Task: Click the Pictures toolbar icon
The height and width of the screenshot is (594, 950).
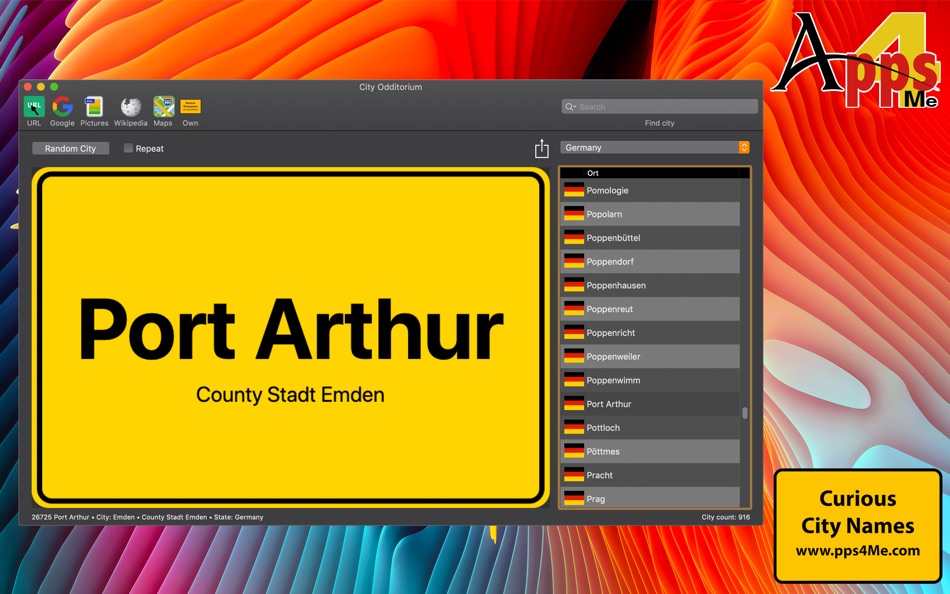Action: 94,107
